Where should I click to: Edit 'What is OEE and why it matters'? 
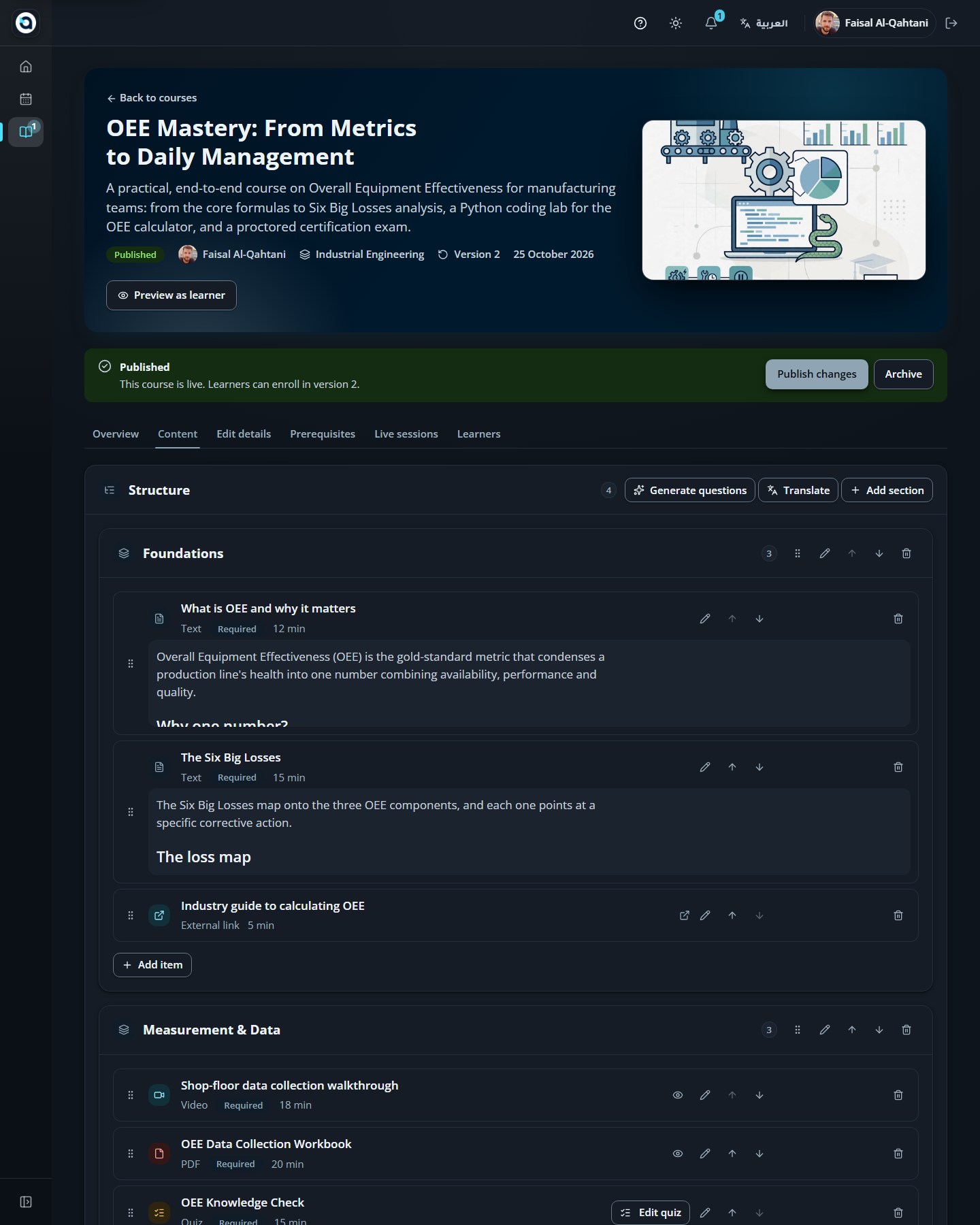pyautogui.click(x=705, y=619)
